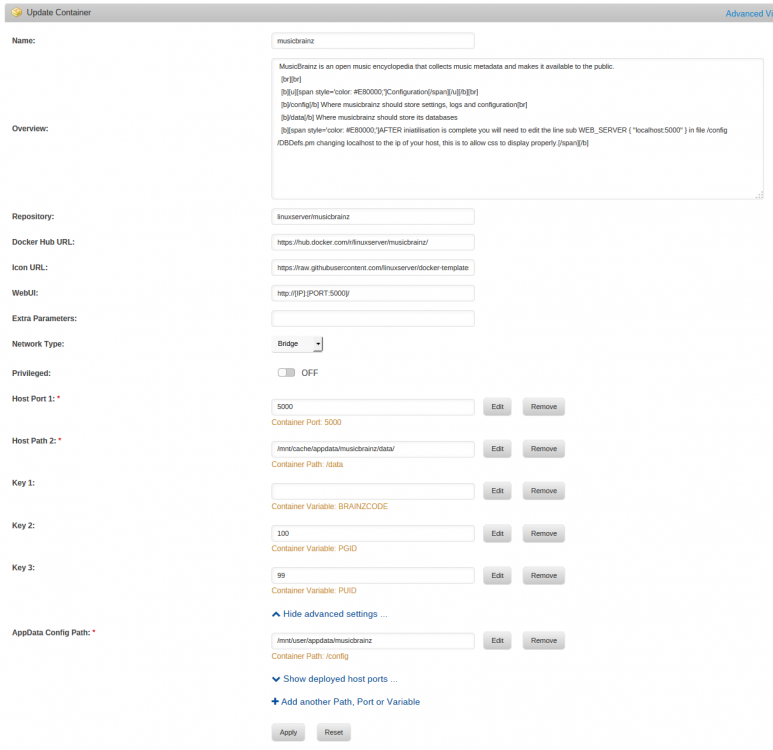Edit Host Path 2 mapping
Screen dimensions: 773x750
click(497, 449)
